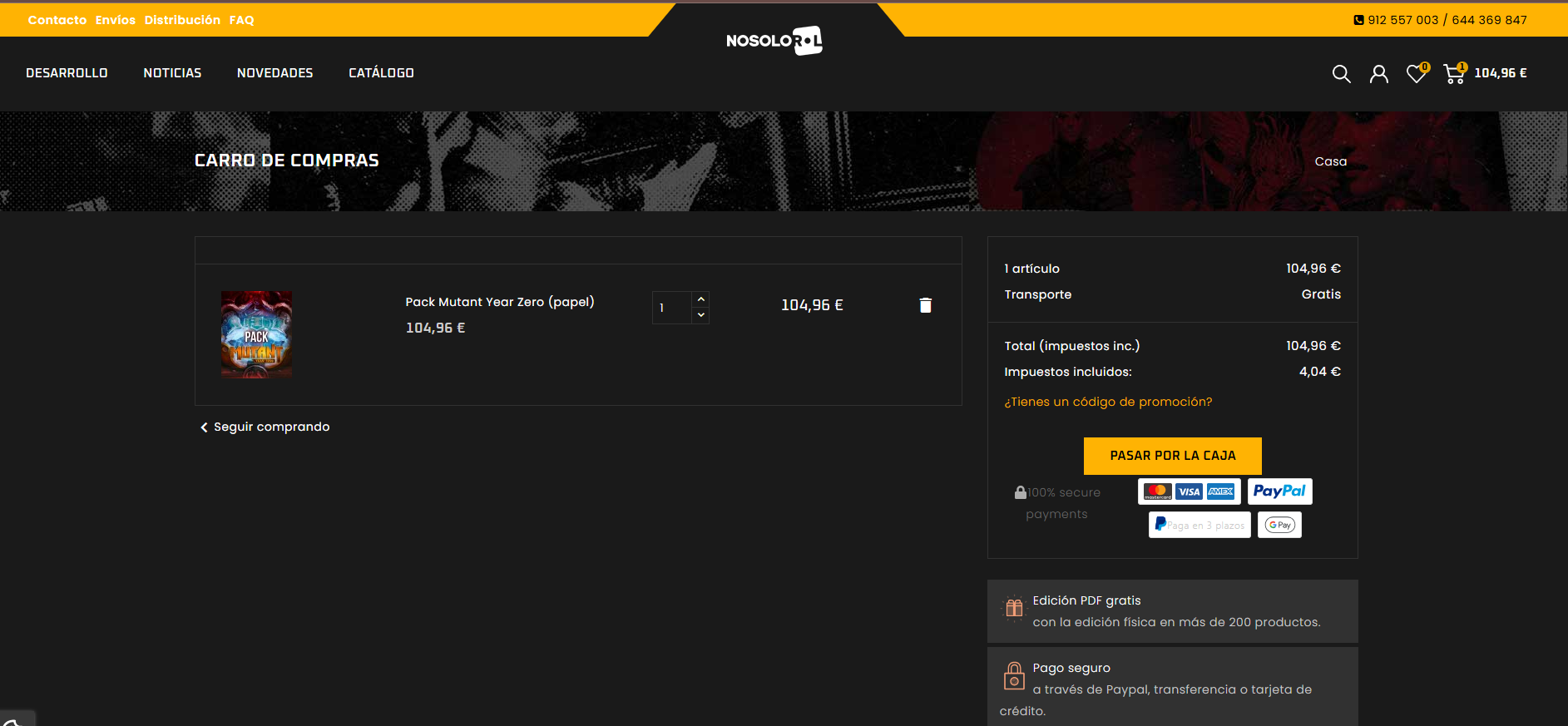Click PASAR POR LA CAJA button

(1173, 456)
